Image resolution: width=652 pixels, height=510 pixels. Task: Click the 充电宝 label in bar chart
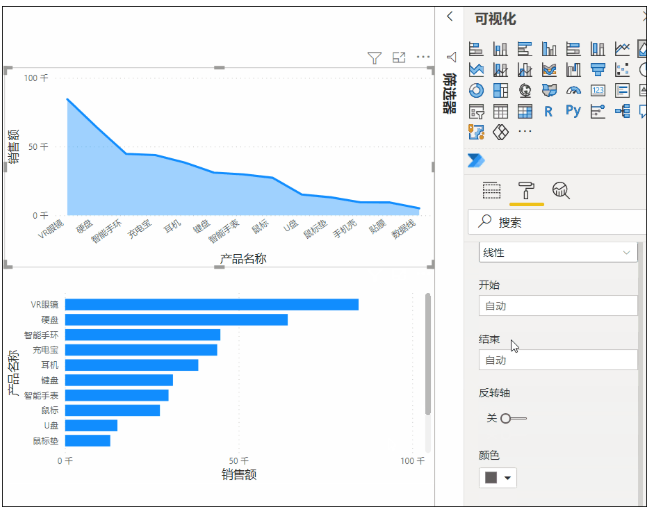tap(46, 350)
